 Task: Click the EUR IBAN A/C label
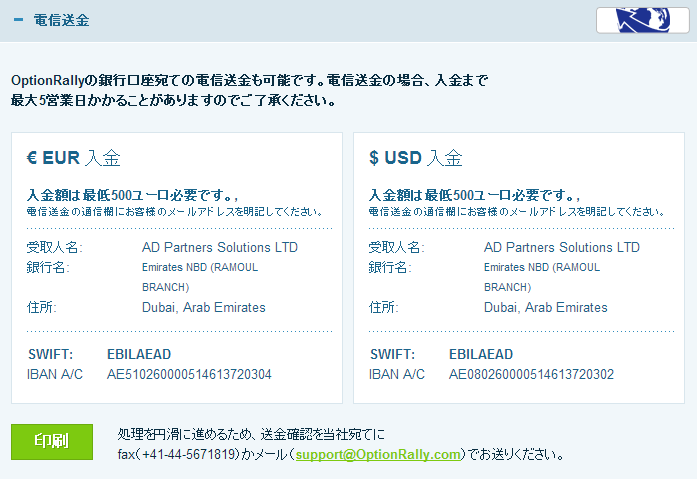[55, 374]
